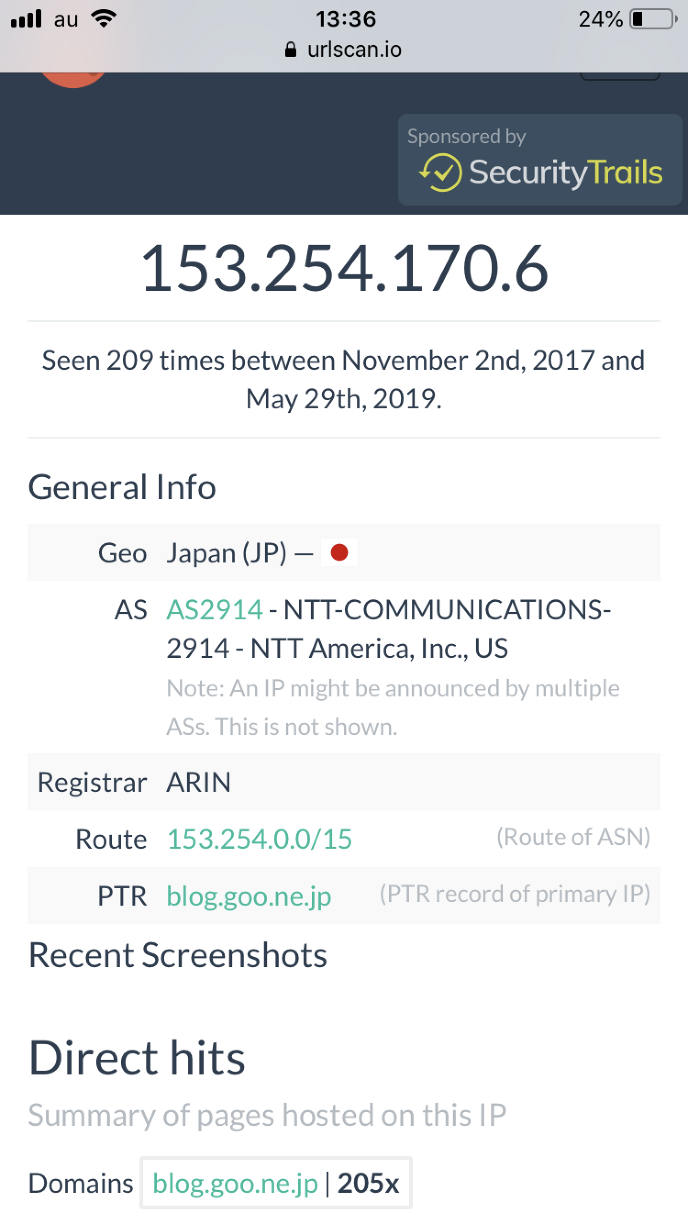The height and width of the screenshot is (1224, 688).
Task: Open blog.goo.ne.jp in the Domains box
Action: click(235, 1184)
